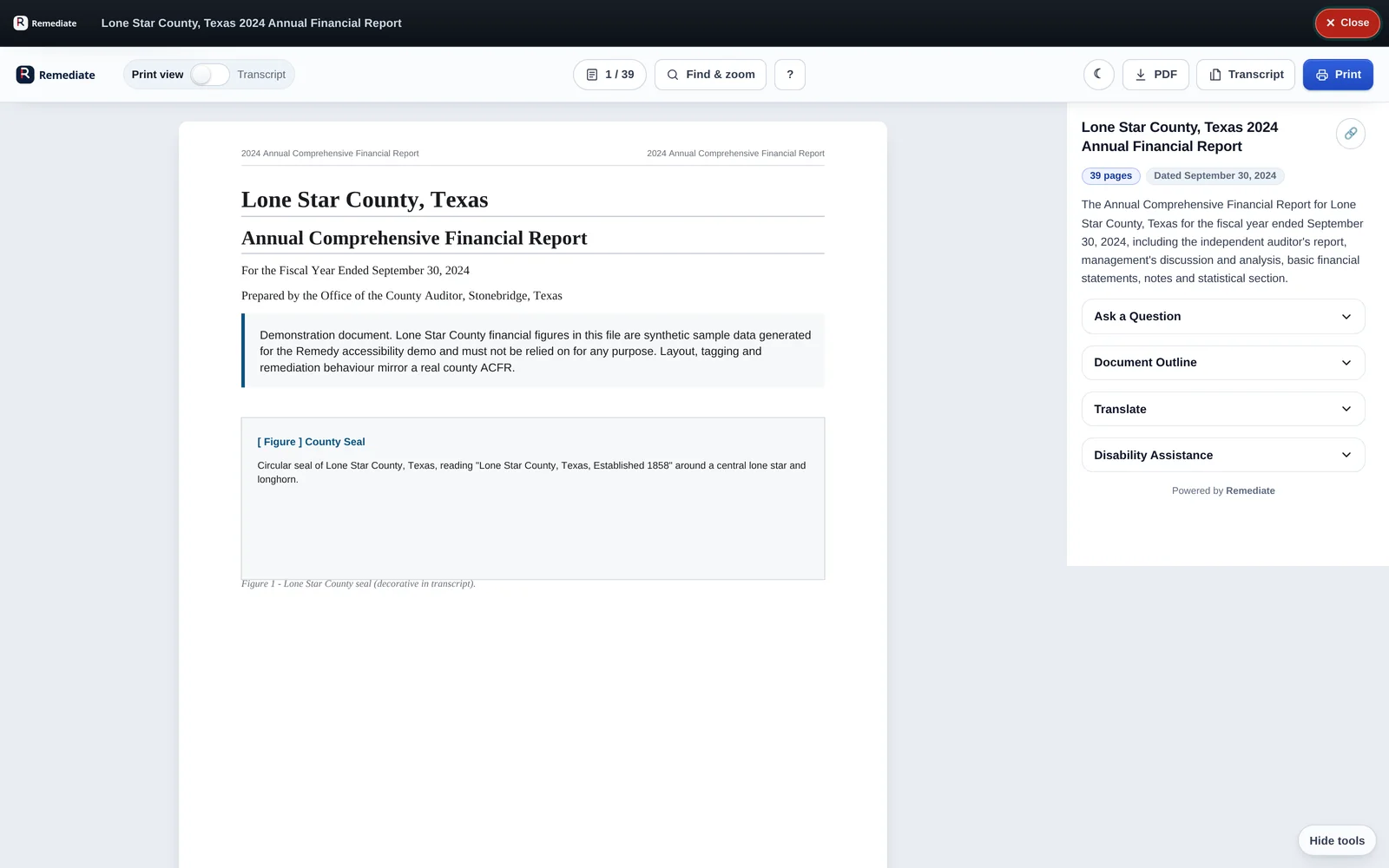Click the Lone Star County, Texas heading
Screen dimensions: 1389x868
click(x=365, y=200)
